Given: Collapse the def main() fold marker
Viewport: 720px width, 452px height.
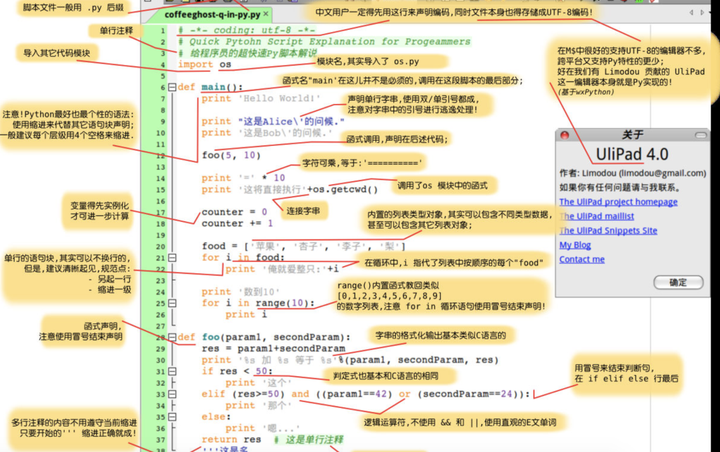Looking at the screenshot, I should pos(172,87).
